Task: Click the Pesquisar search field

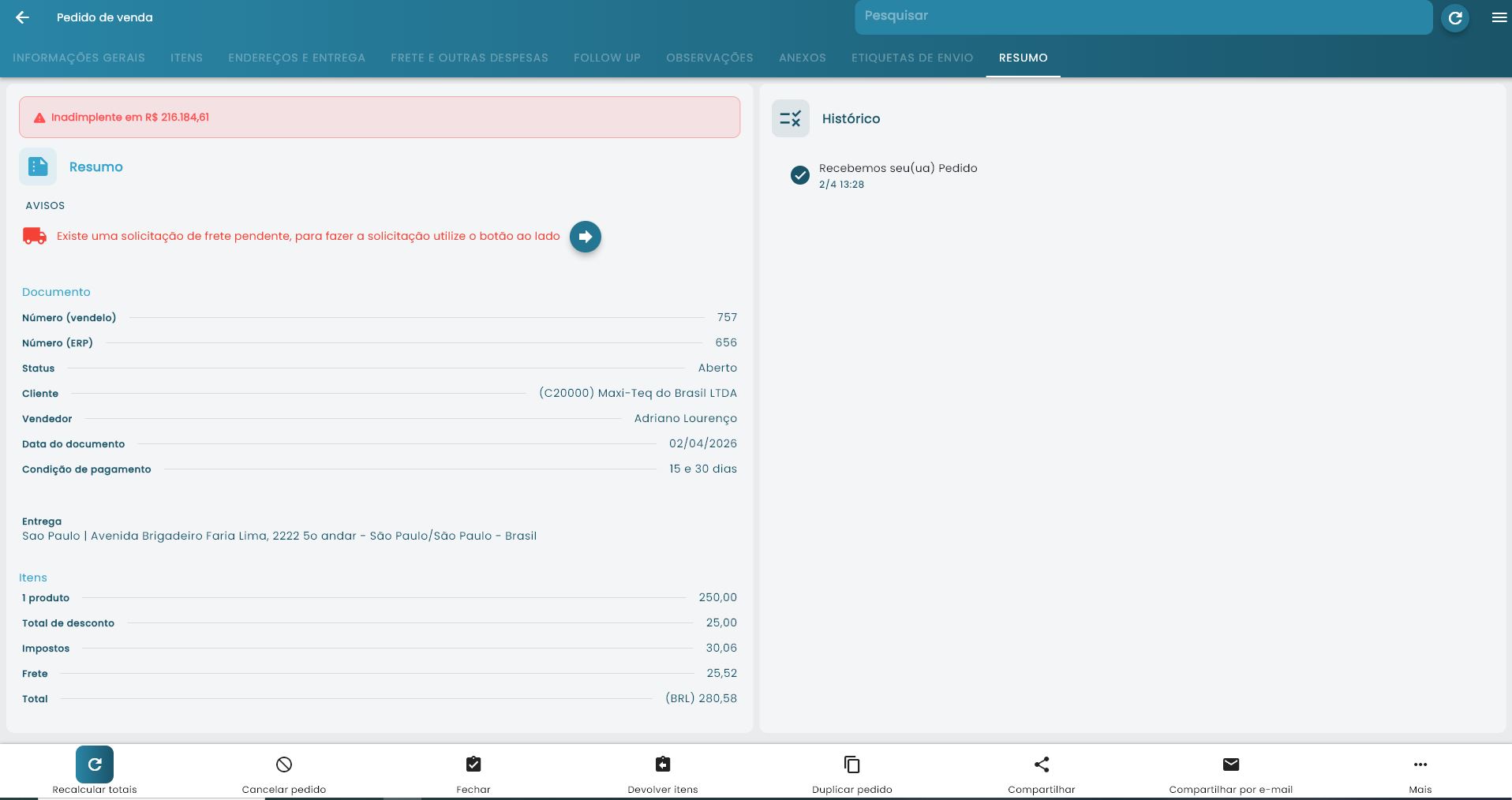Action: [x=1143, y=17]
